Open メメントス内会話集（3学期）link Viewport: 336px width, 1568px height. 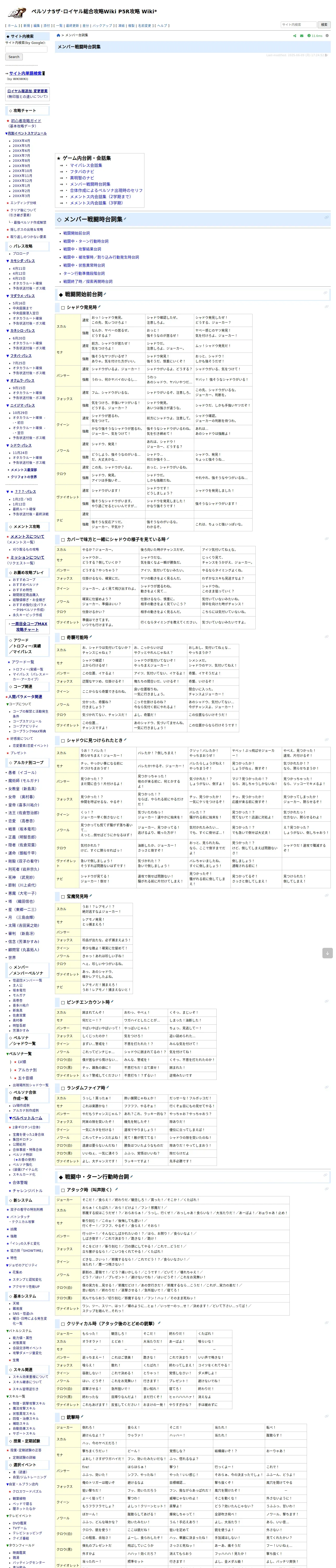point(96,203)
